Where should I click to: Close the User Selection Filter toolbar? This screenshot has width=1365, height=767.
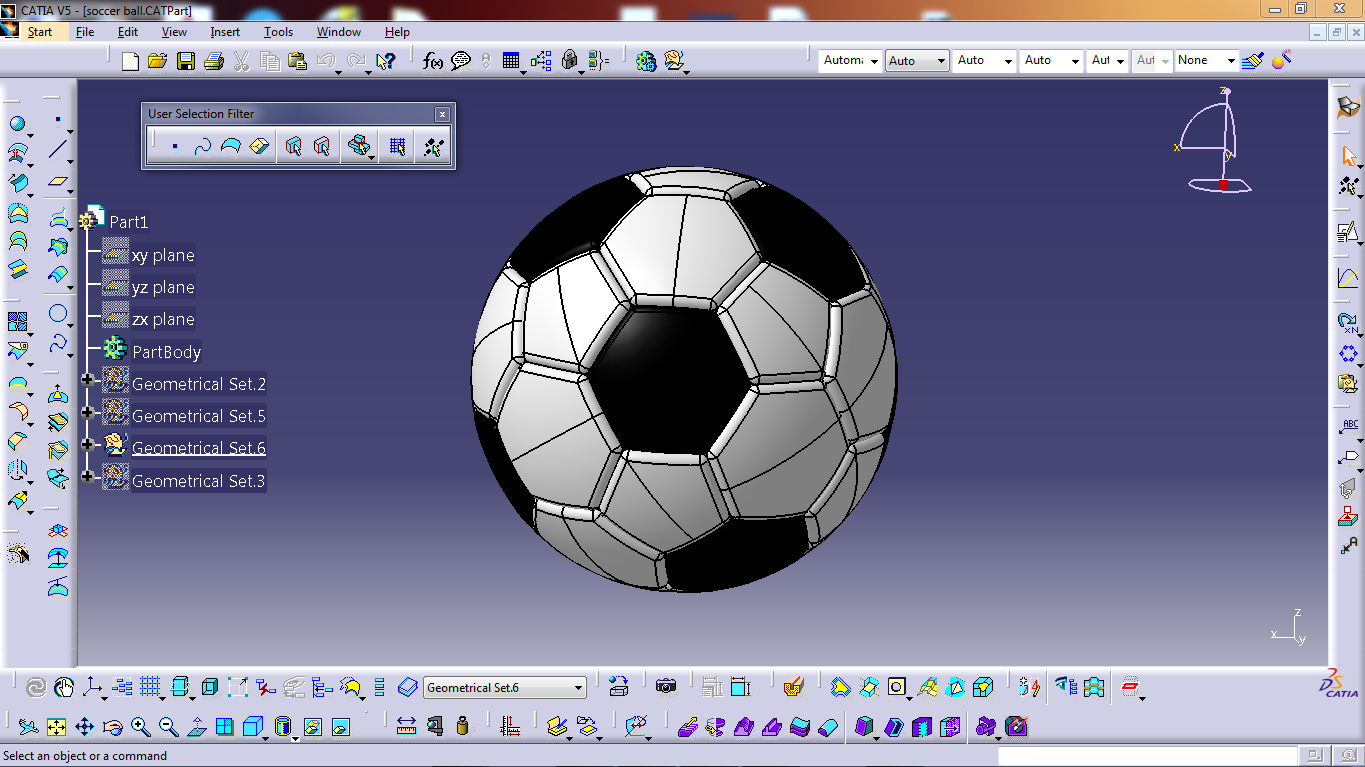442,114
